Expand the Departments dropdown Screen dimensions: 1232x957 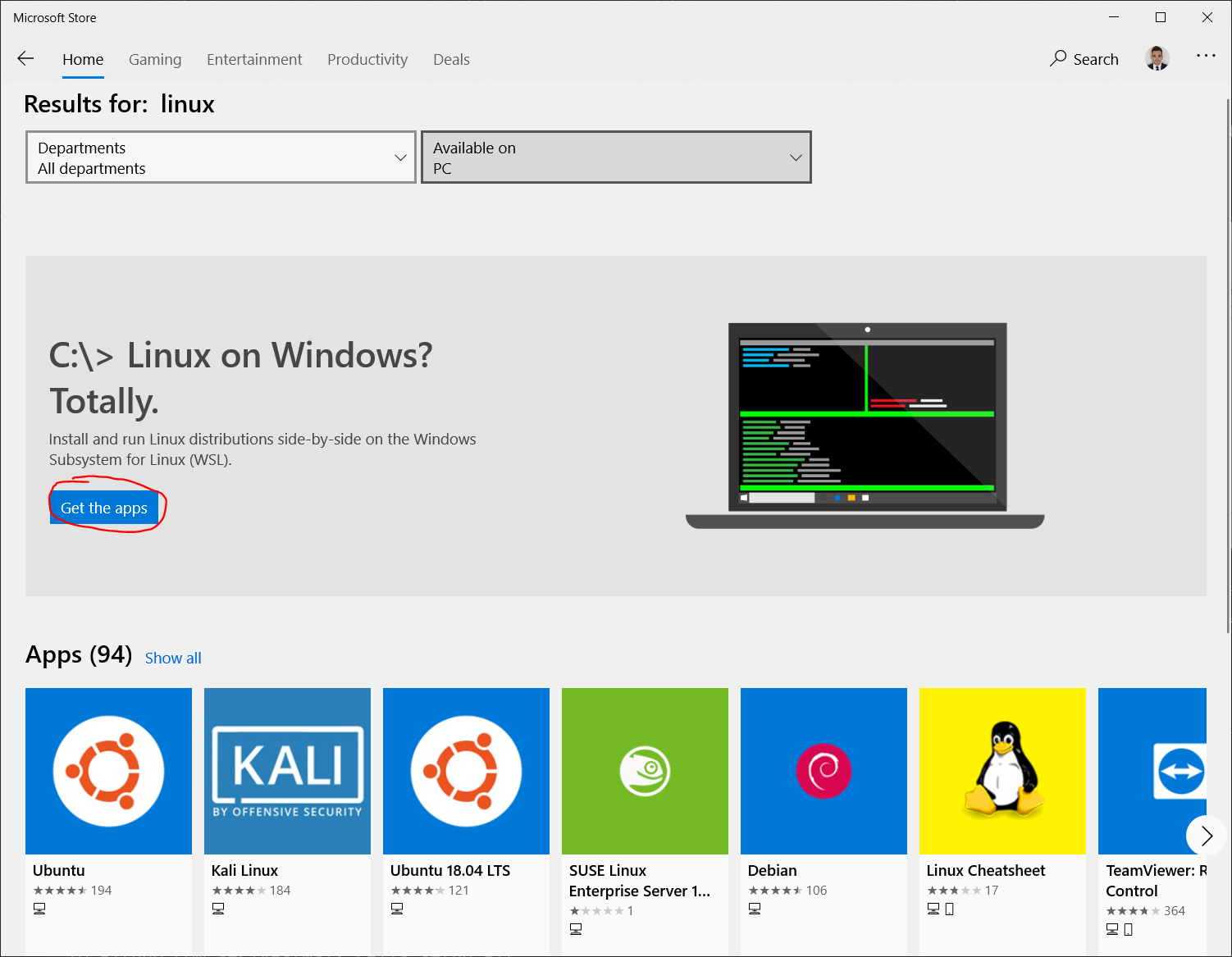pos(221,157)
